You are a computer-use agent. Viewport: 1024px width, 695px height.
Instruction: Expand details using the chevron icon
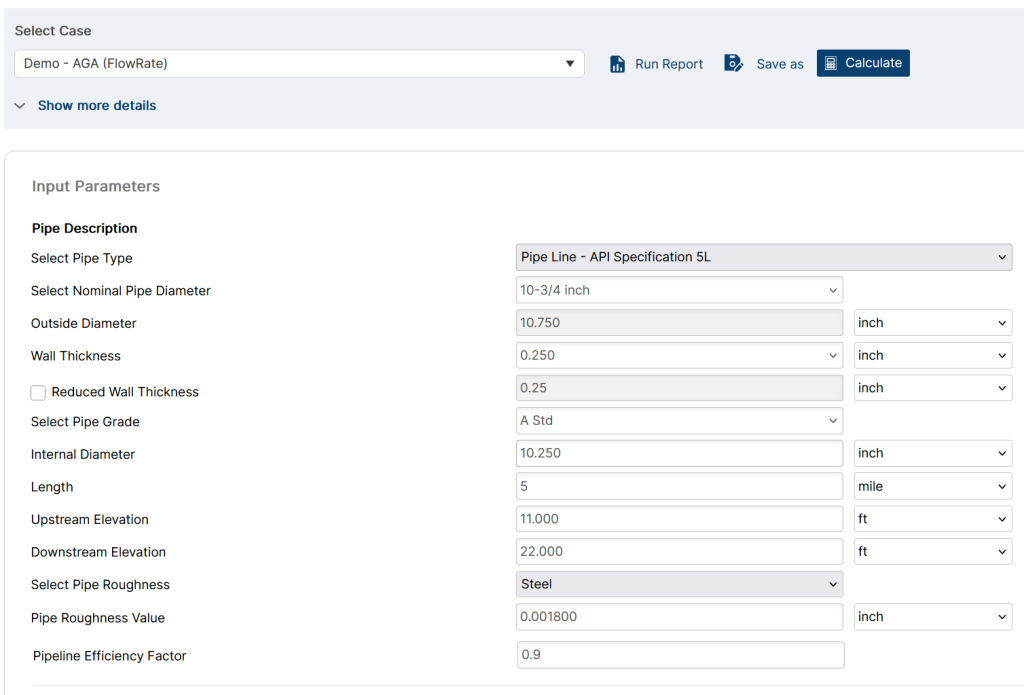(x=20, y=106)
